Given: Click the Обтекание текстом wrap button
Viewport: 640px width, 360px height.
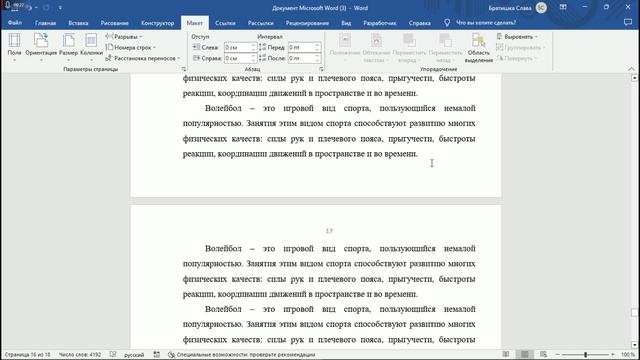Looking at the screenshot, I should pos(376,48).
